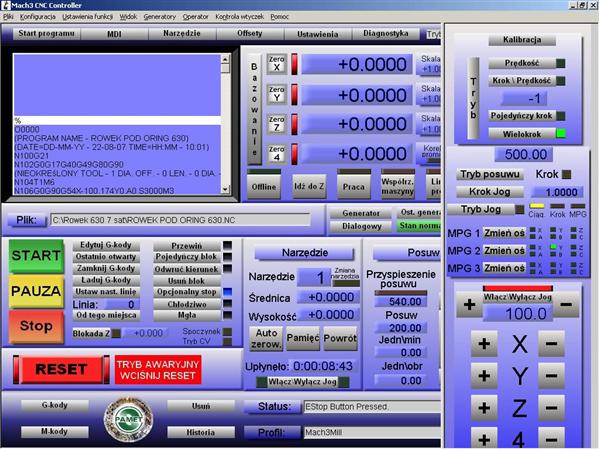Toggle Mgła mist coolant
This screenshot has width=599, height=449.
click(187, 315)
